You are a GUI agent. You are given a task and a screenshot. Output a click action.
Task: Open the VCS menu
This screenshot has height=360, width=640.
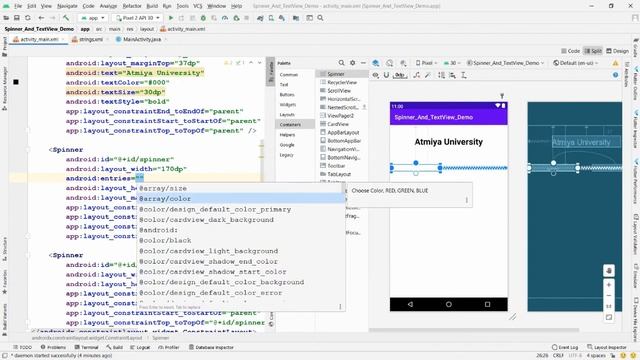(x=198, y=6)
